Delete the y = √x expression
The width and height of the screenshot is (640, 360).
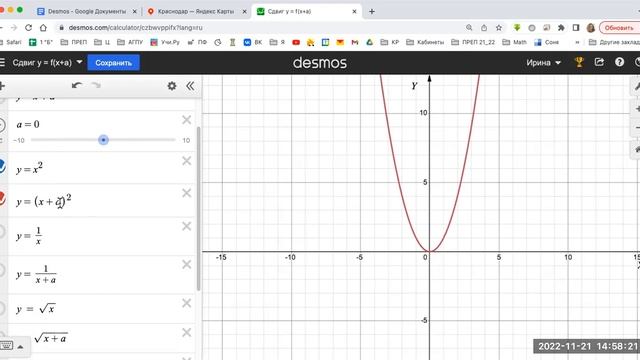point(187,303)
